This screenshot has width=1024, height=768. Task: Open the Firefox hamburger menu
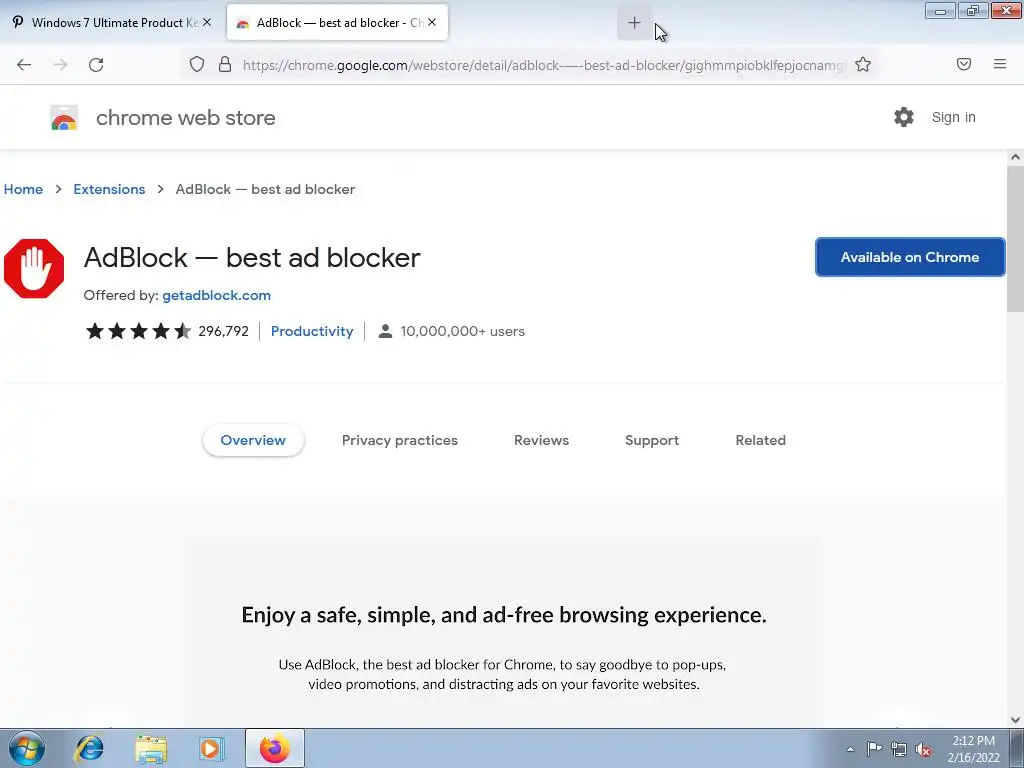pyautogui.click(x=1000, y=64)
